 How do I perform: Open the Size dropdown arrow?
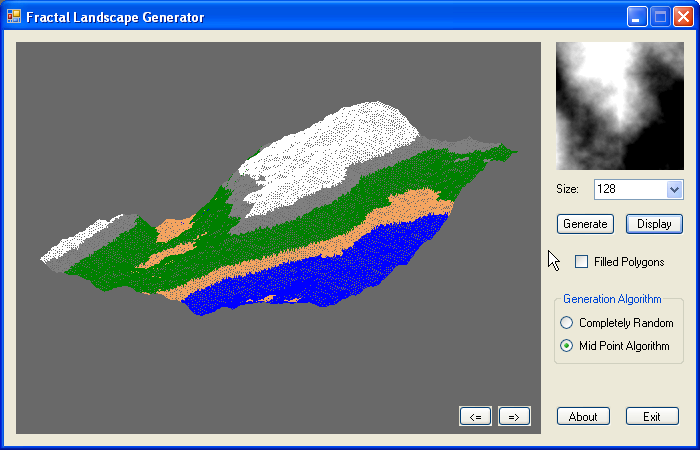pos(674,189)
